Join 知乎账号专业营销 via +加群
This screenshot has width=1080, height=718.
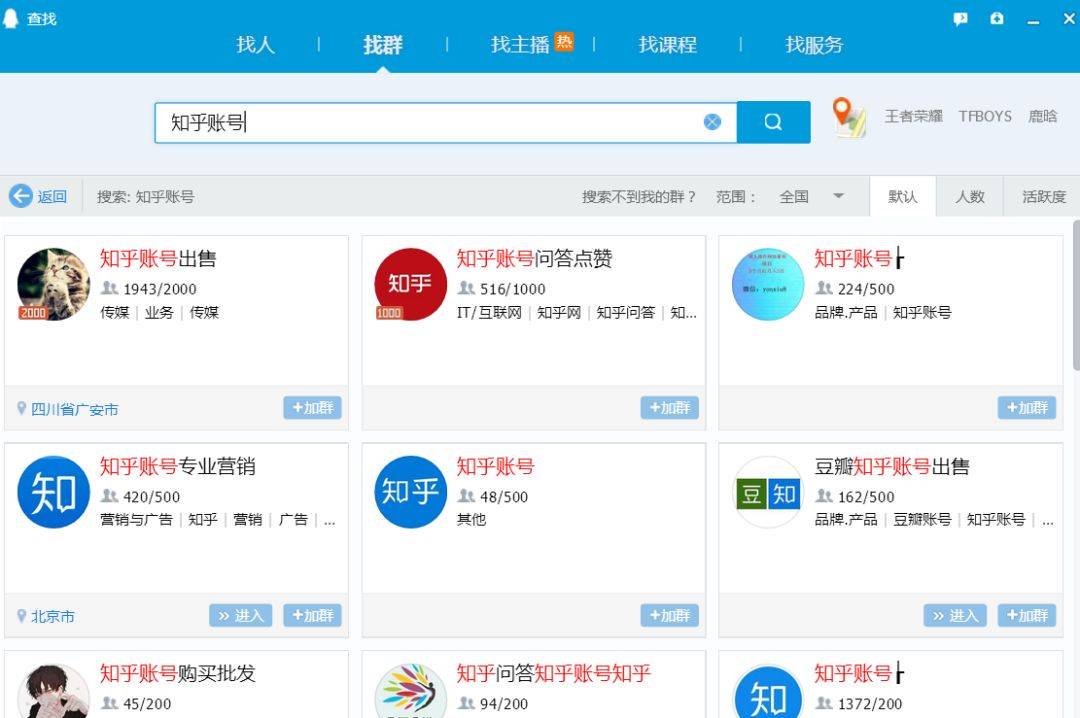pyautogui.click(x=312, y=615)
